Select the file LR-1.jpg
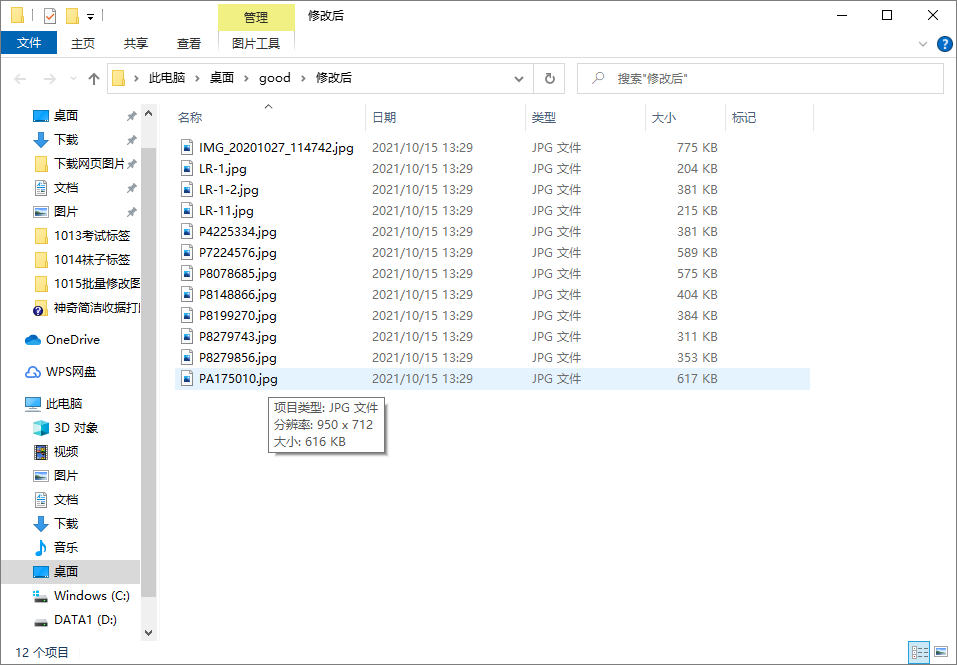The width and height of the screenshot is (957, 665). click(x=223, y=168)
